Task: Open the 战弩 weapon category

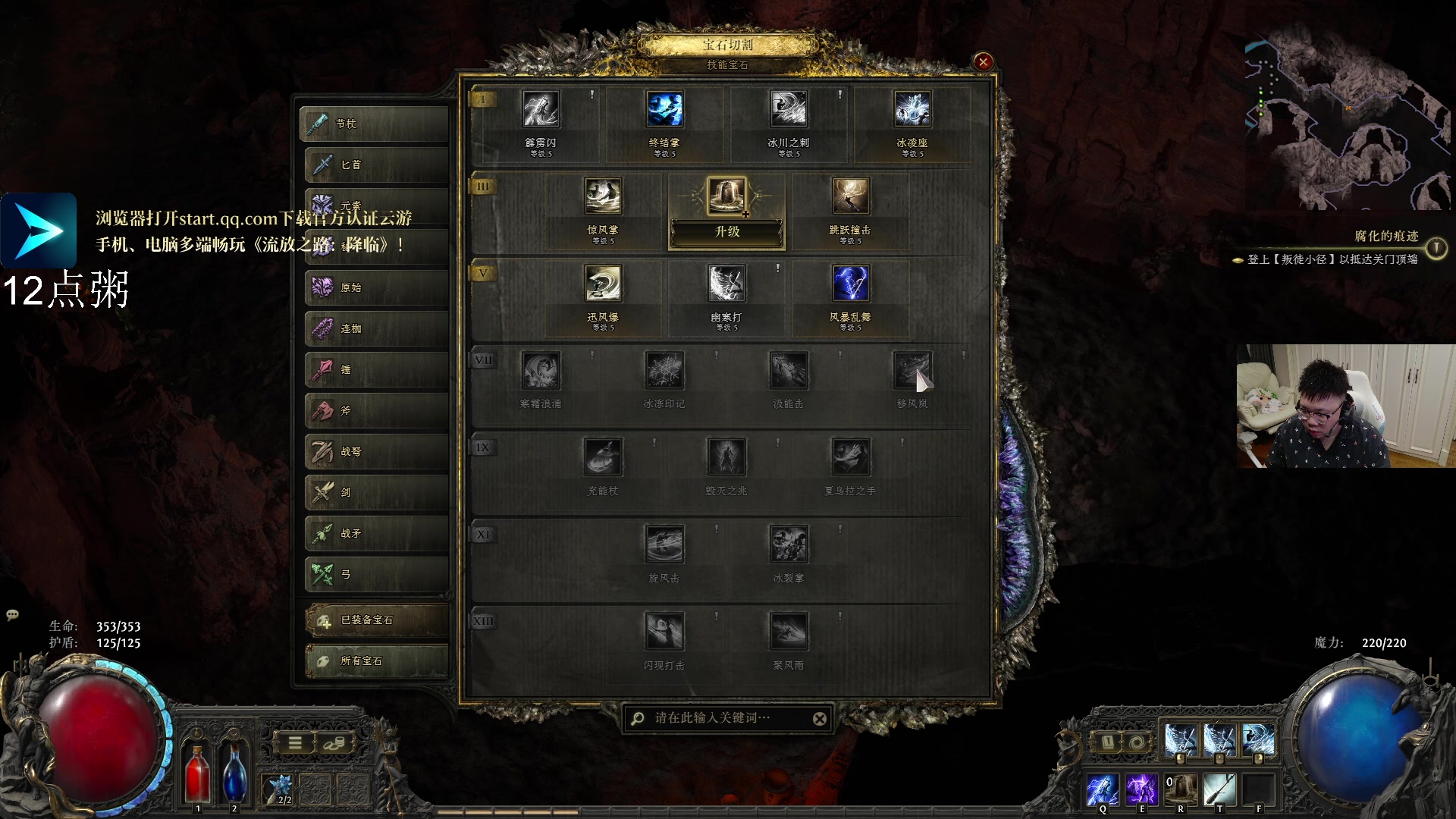Action: click(x=376, y=451)
